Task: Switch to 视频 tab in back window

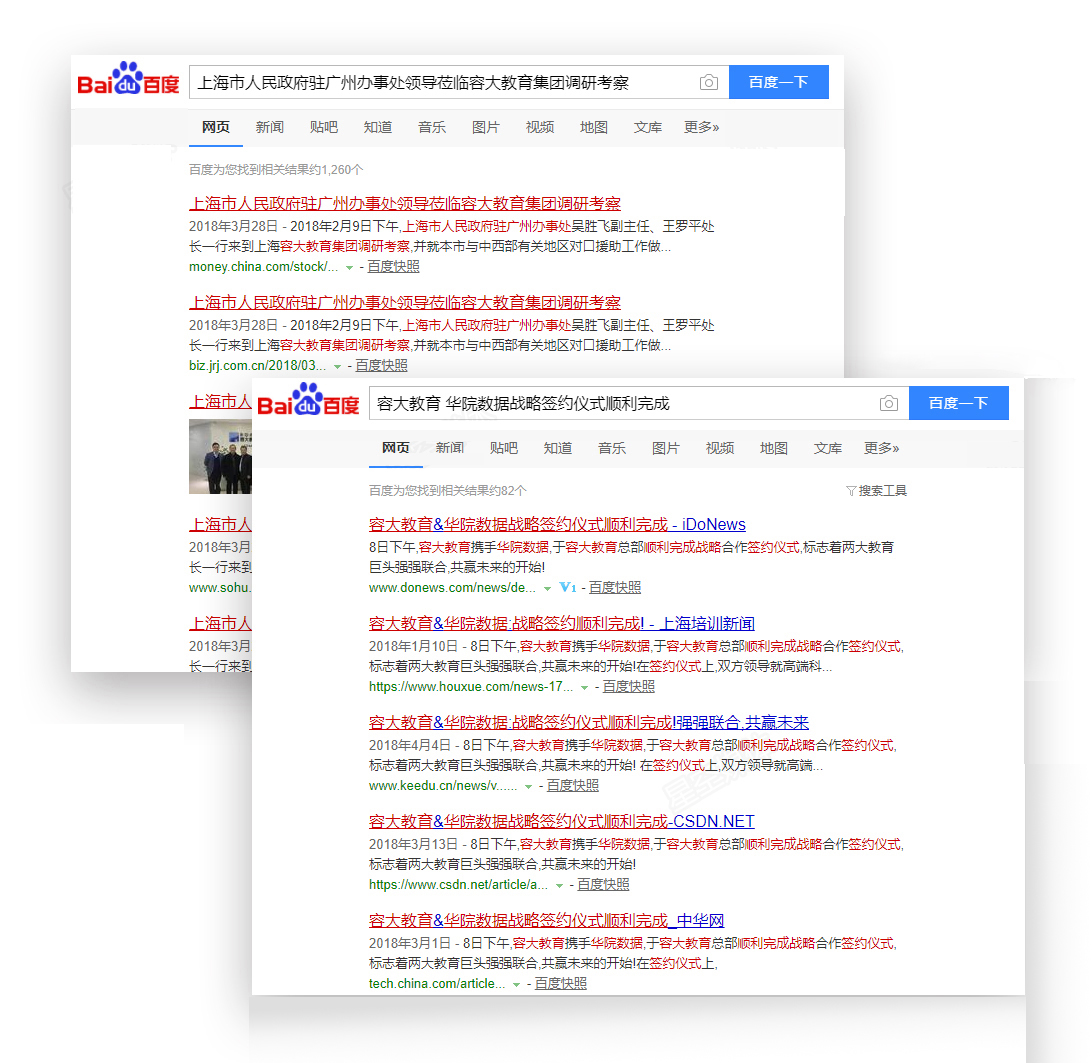Action: pos(540,127)
